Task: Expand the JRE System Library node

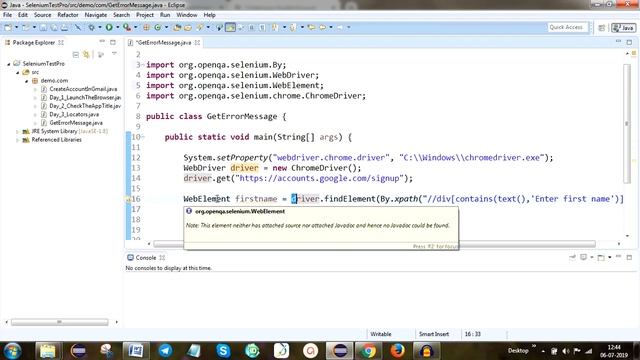Action: click(18, 131)
